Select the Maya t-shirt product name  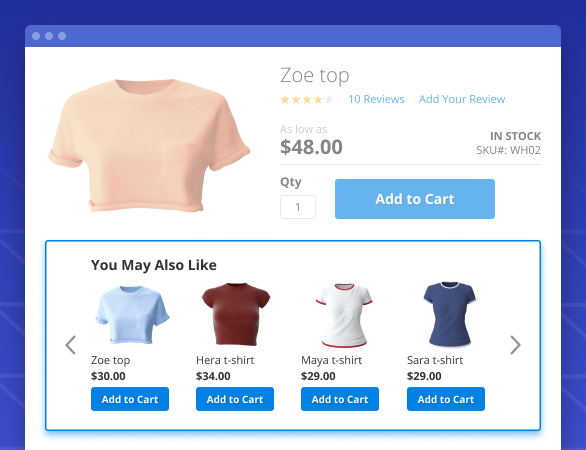(331, 360)
